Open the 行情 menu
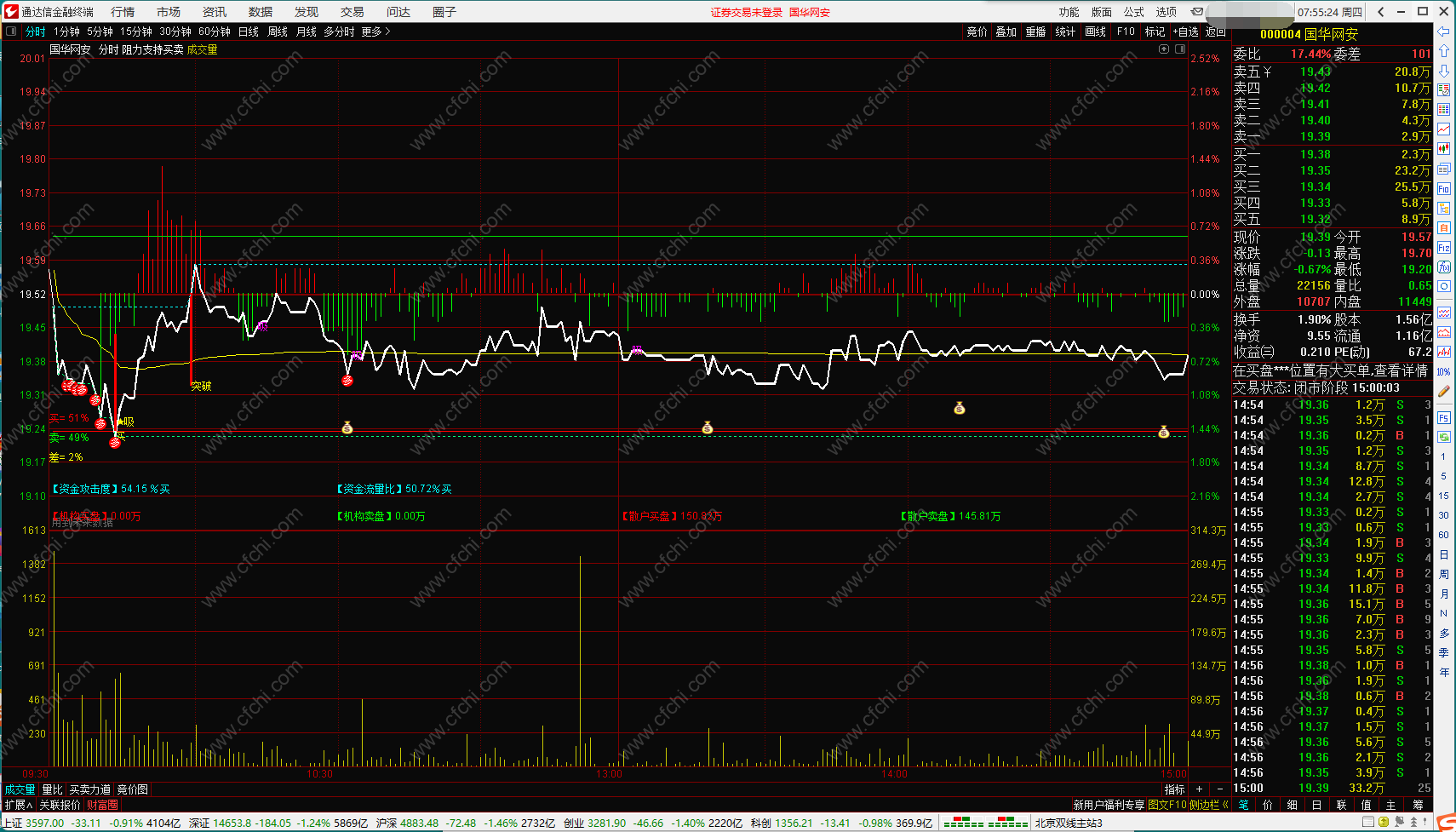Screen dimensions: 1456x832 pos(123,12)
